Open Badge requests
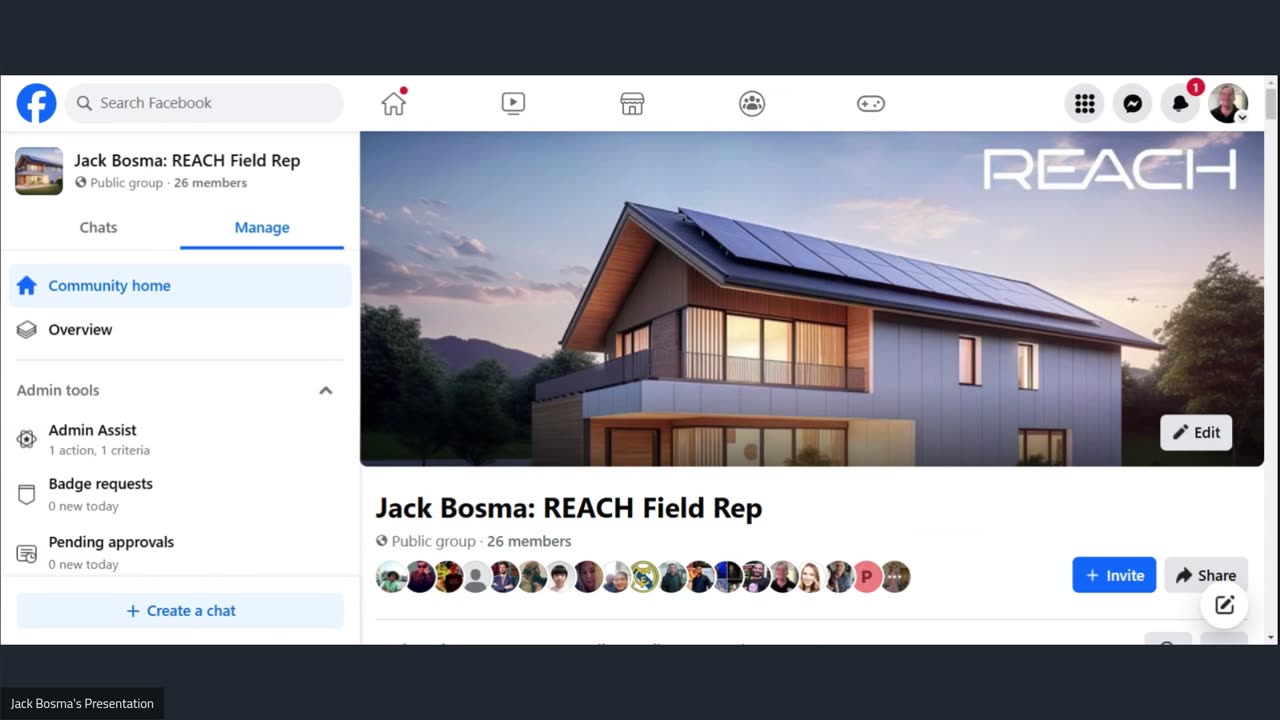Image resolution: width=1280 pixels, height=720 pixels. coord(180,494)
